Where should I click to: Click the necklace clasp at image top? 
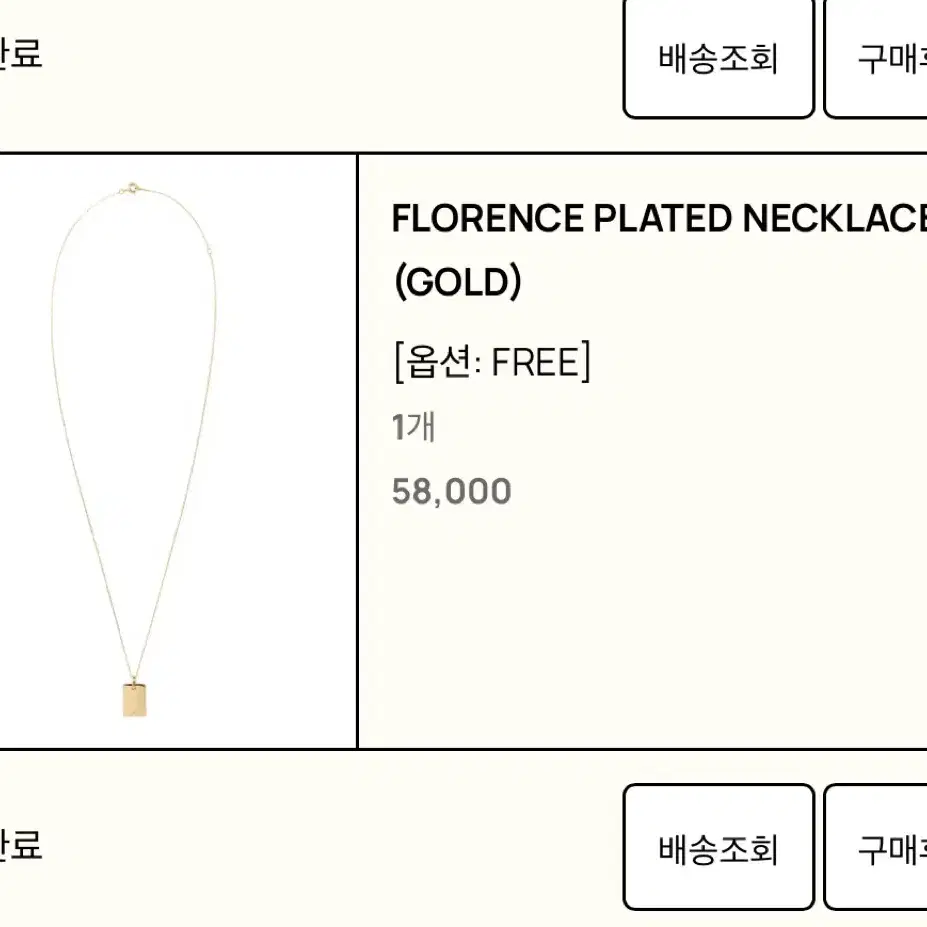click(131, 188)
